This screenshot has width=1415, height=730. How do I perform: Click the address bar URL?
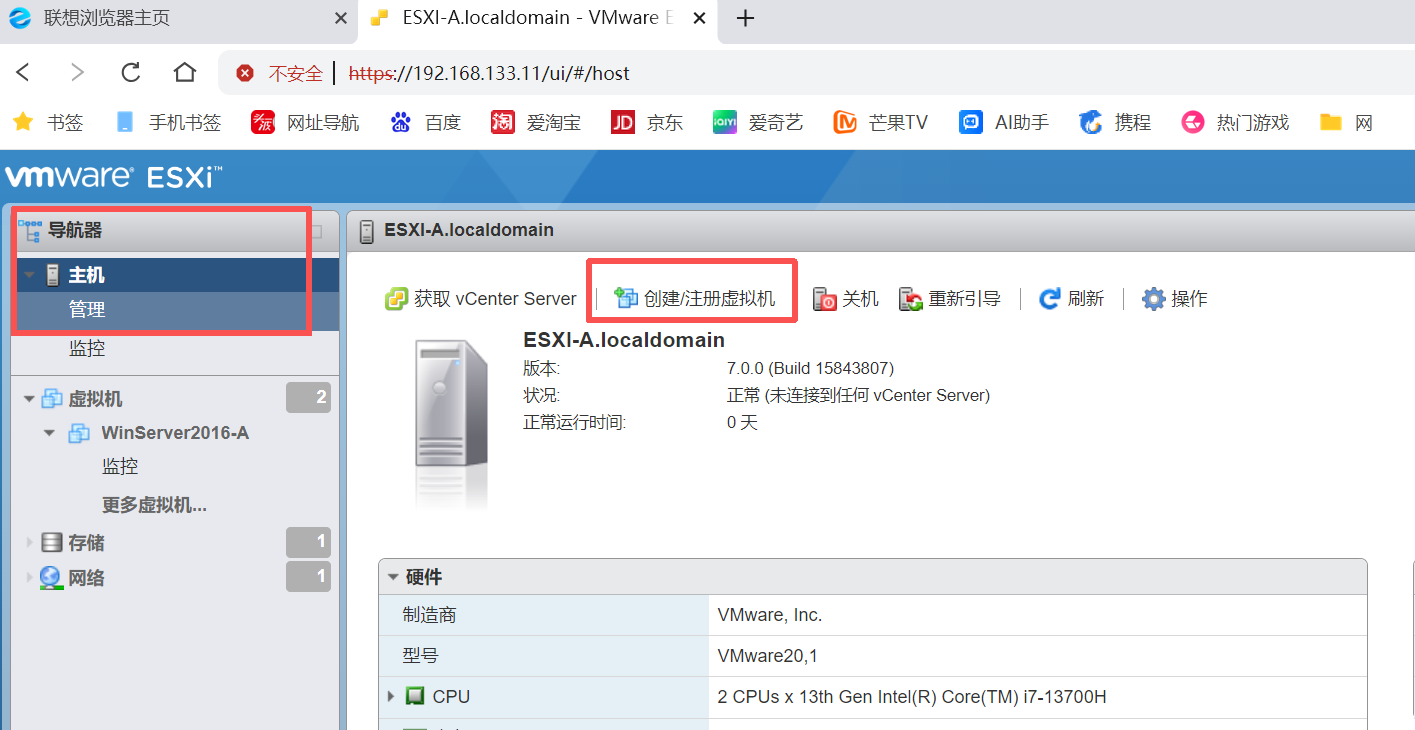click(489, 73)
